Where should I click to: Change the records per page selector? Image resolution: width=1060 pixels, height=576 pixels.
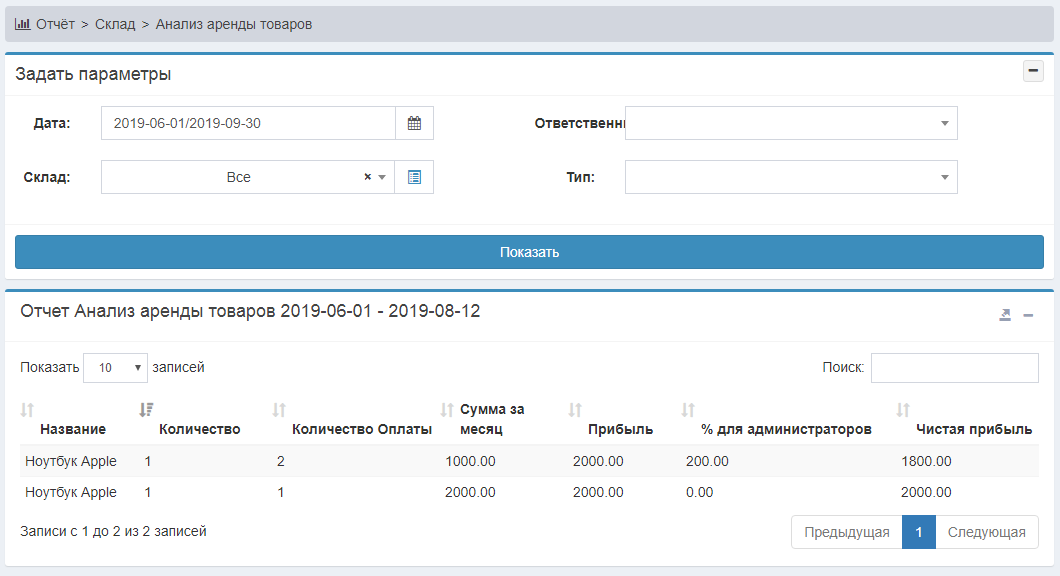click(x=115, y=368)
